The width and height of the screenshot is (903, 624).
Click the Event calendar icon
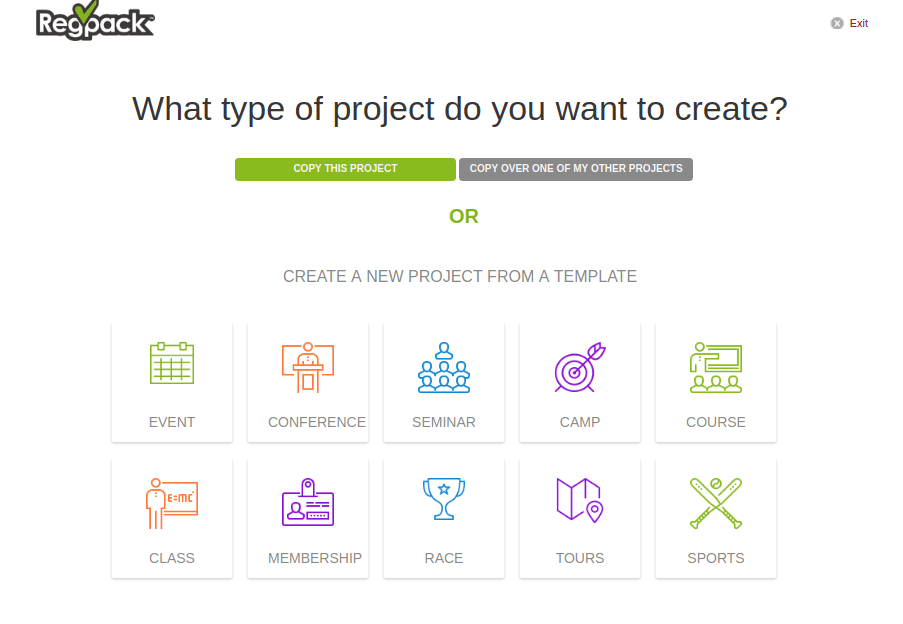(x=172, y=364)
